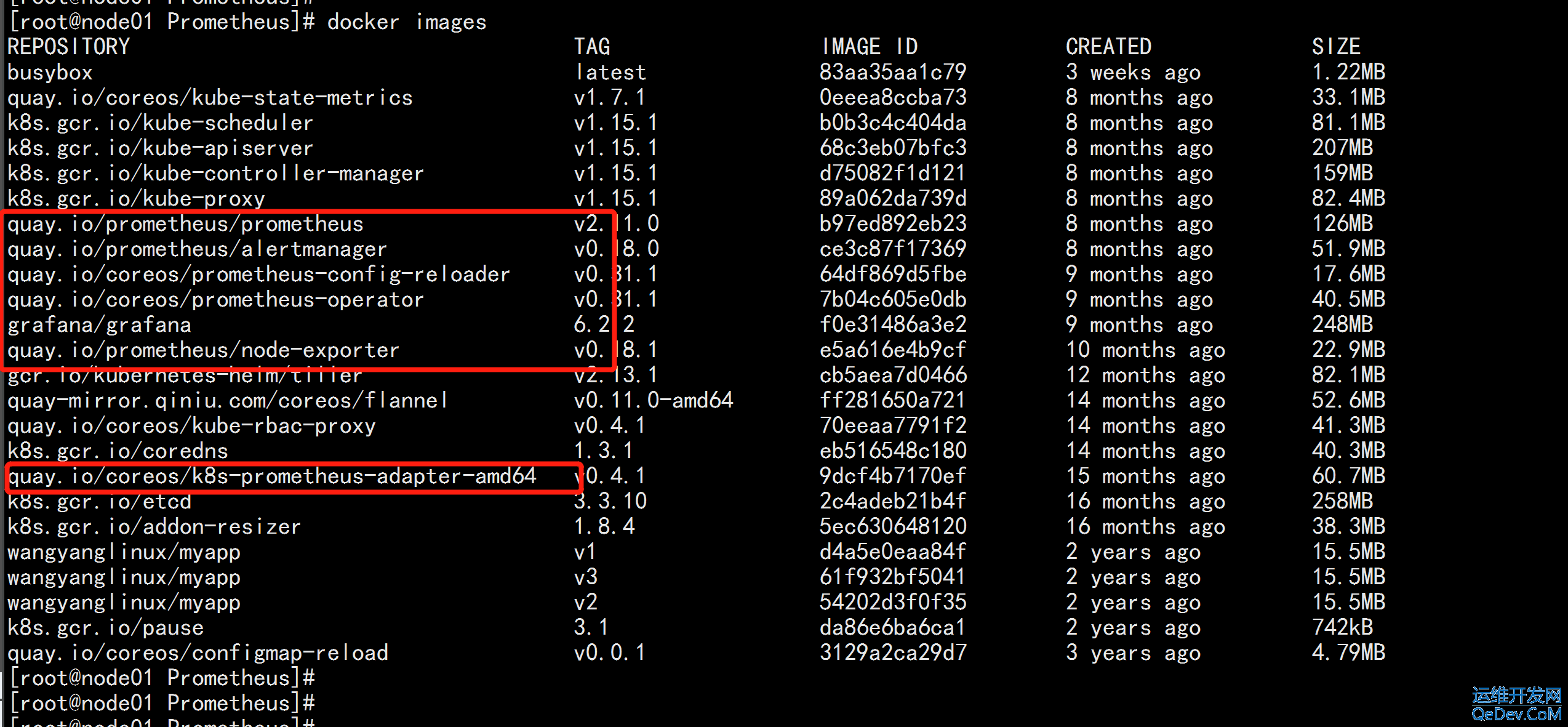
Task: Click image ID 7b04c605e0db
Action: (x=893, y=299)
